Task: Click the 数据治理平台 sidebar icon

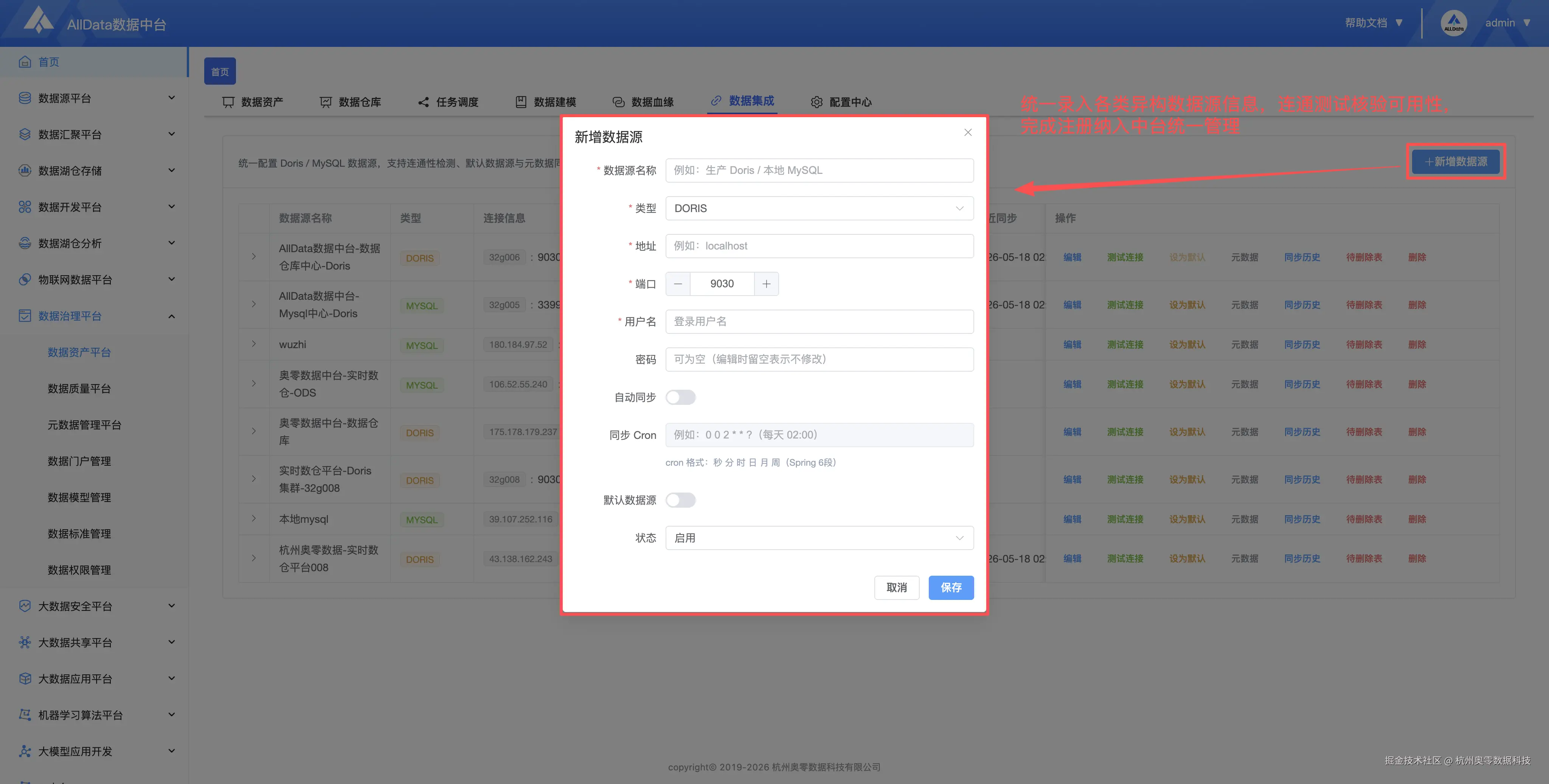Action: [25, 316]
